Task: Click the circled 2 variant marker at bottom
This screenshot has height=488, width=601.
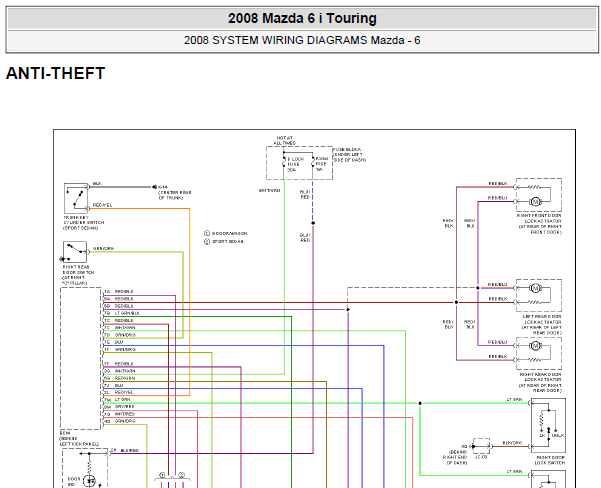Action: [x=182, y=475]
